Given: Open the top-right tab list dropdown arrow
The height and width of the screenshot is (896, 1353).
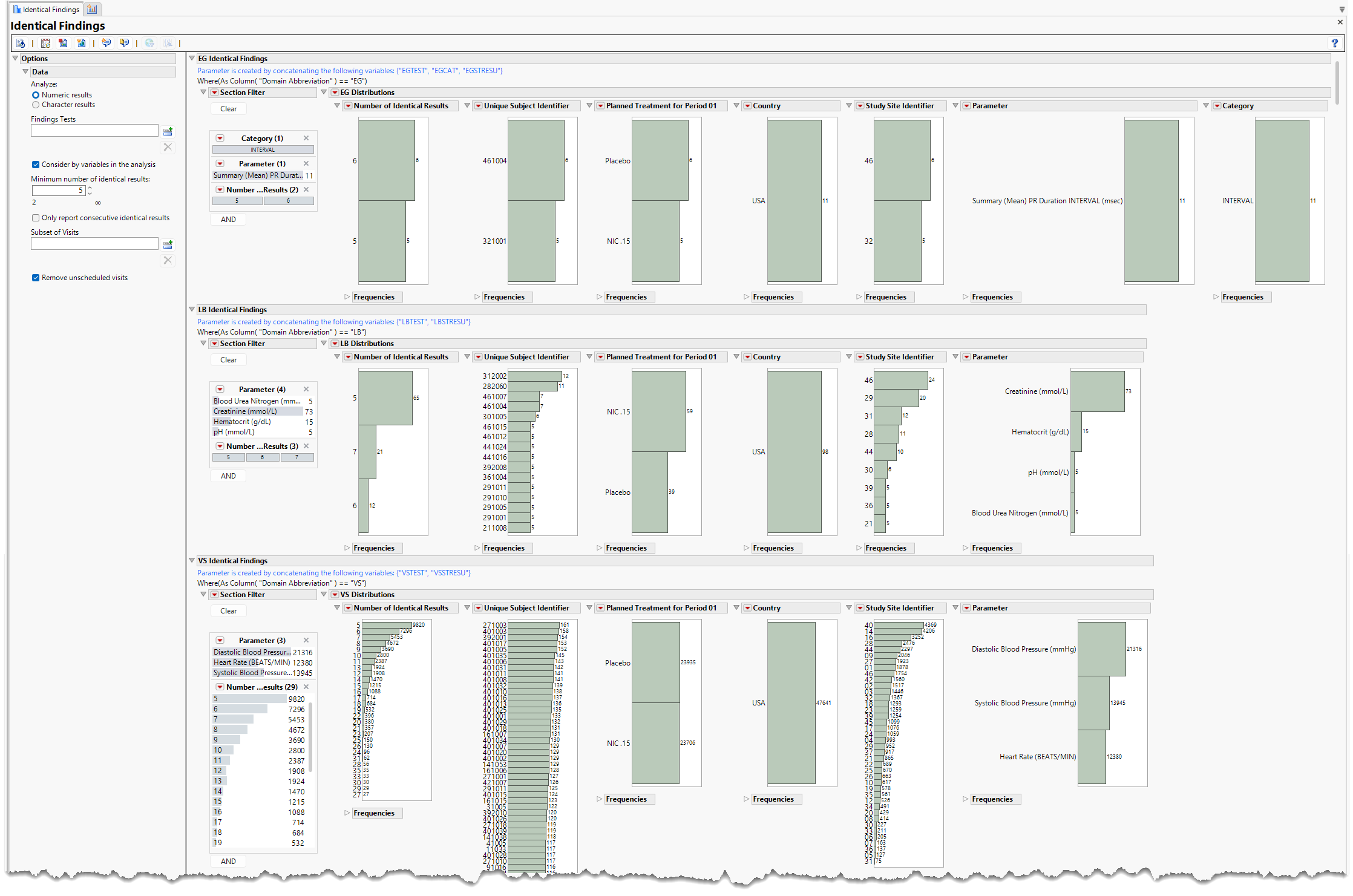Looking at the screenshot, I should pyautogui.click(x=1342, y=9).
